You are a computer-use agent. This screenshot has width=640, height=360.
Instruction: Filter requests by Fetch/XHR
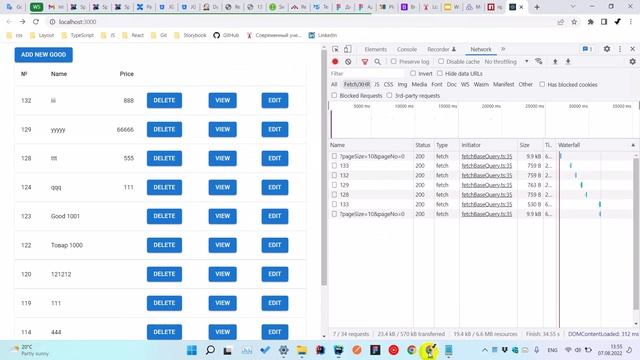(357, 84)
